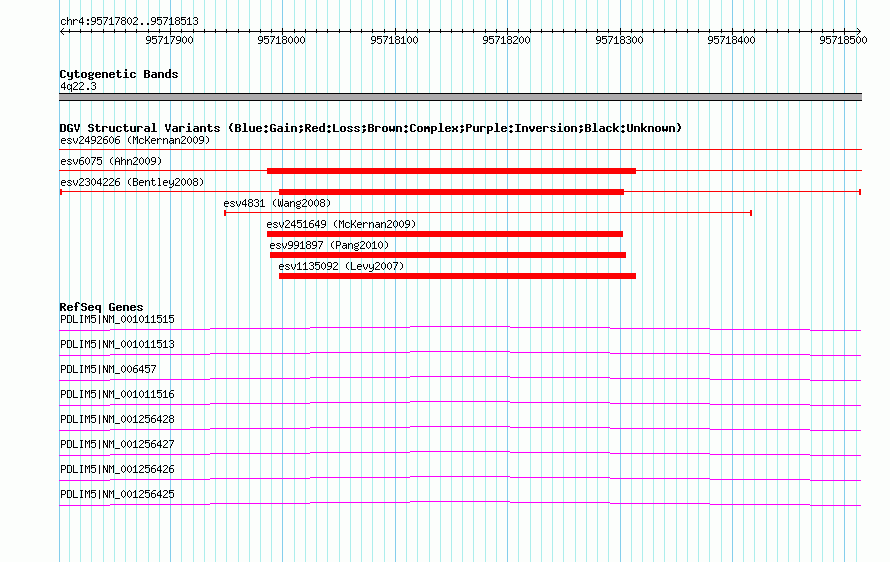The height and width of the screenshot is (562, 890).
Task: Click the thin red line of esv4831
Action: point(488,213)
